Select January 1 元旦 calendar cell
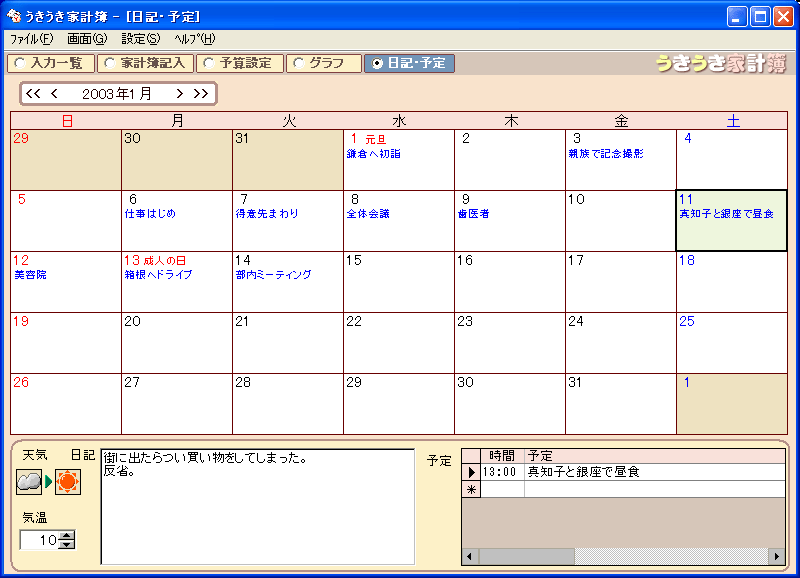The height and width of the screenshot is (578, 800). pos(398,159)
